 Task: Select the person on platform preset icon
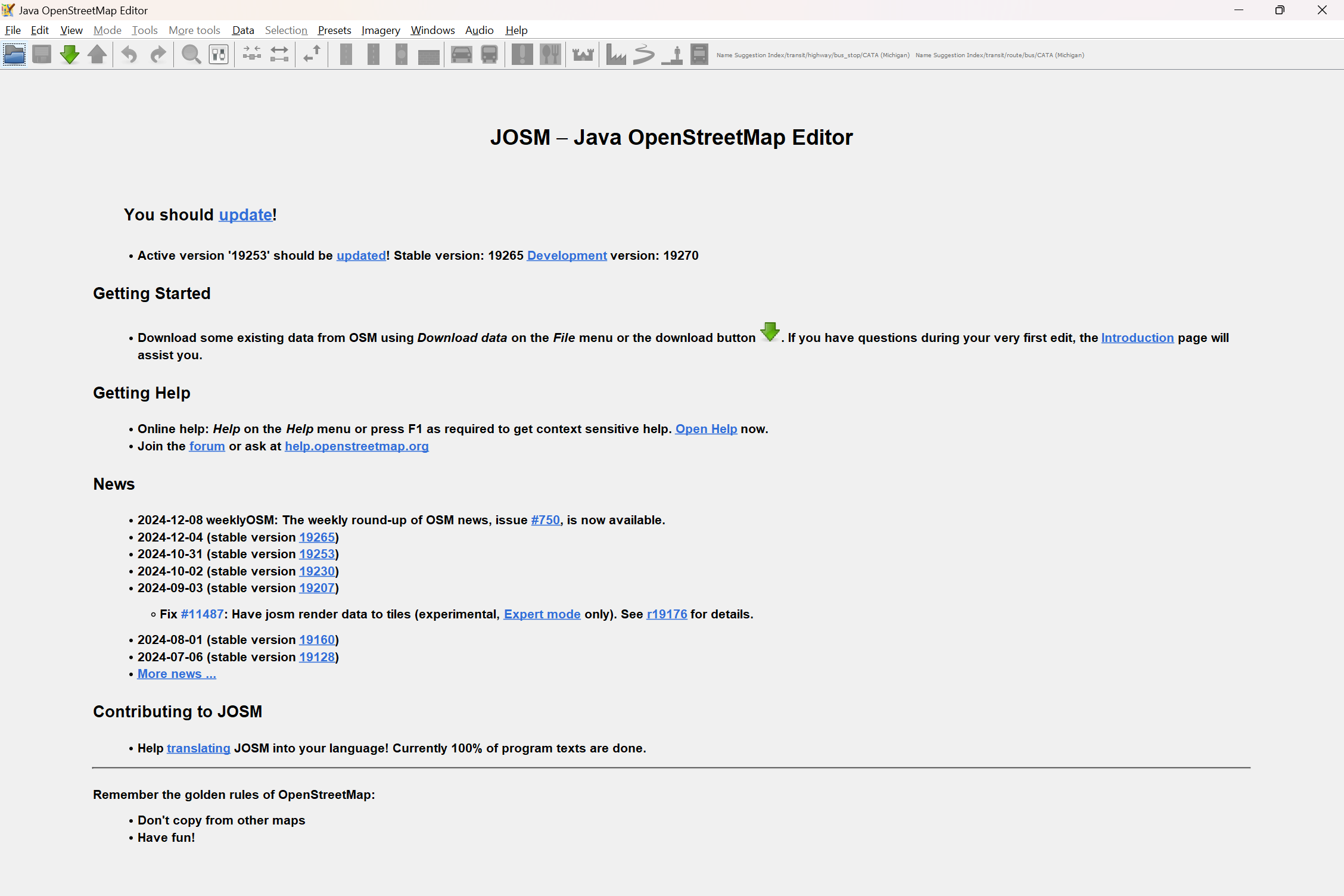[672, 55]
